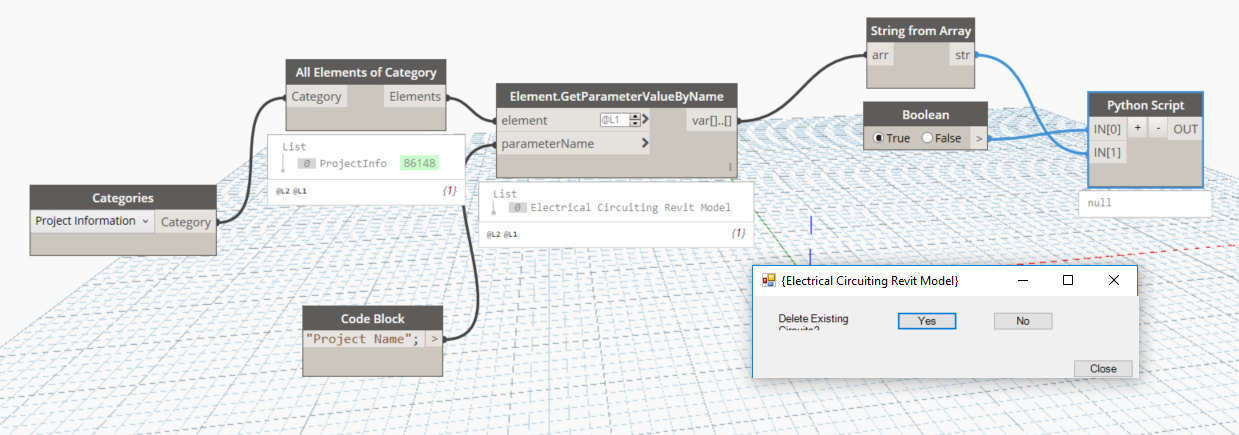This screenshot has height=435, width=1239.
Task: Click the Category output port on Categories node
Action: (186, 222)
